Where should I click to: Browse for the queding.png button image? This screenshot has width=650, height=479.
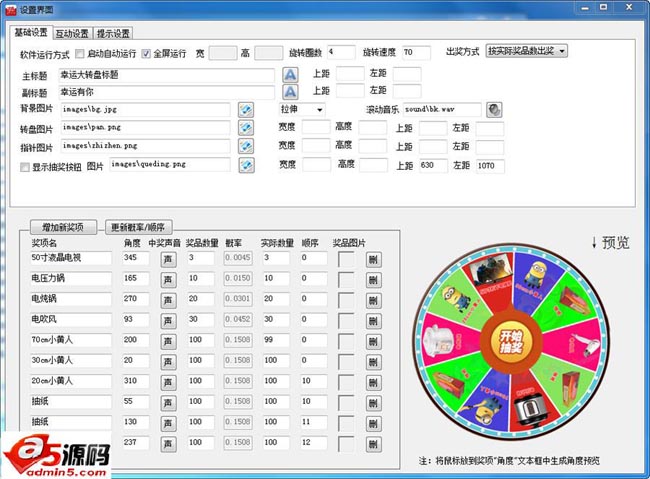click(246, 165)
